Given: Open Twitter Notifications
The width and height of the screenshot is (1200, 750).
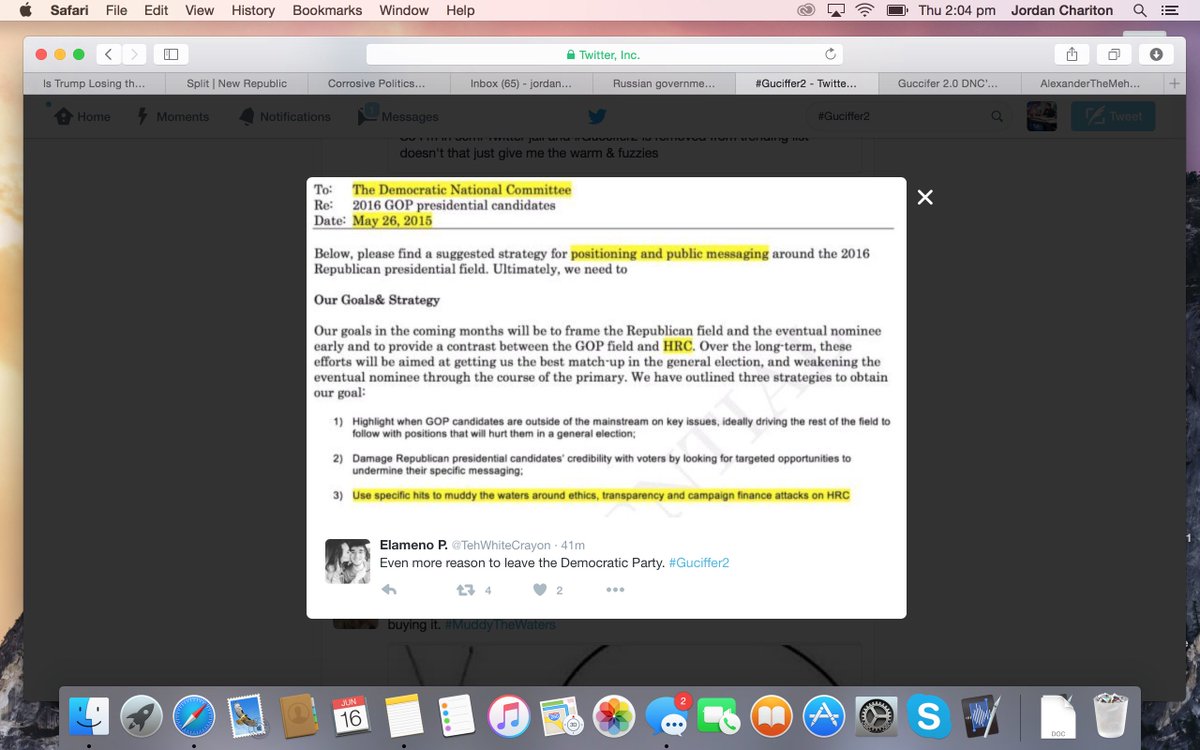Looking at the screenshot, I should coord(284,116).
